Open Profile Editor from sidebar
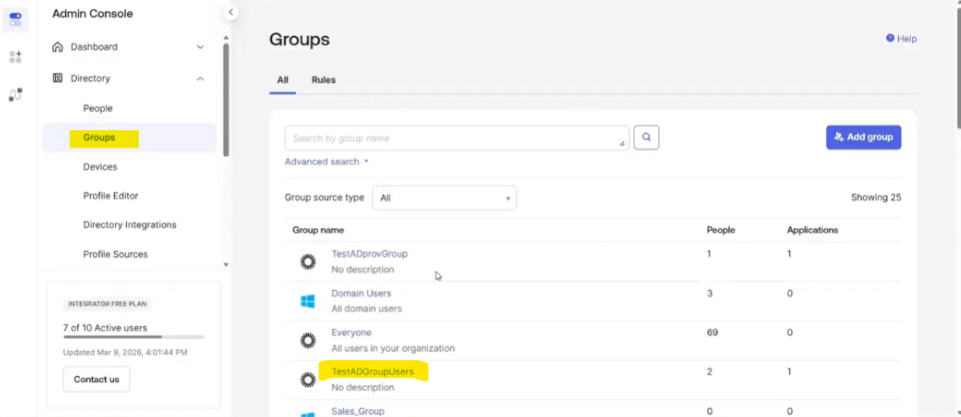Screen dimensions: 961x417 click(111, 196)
